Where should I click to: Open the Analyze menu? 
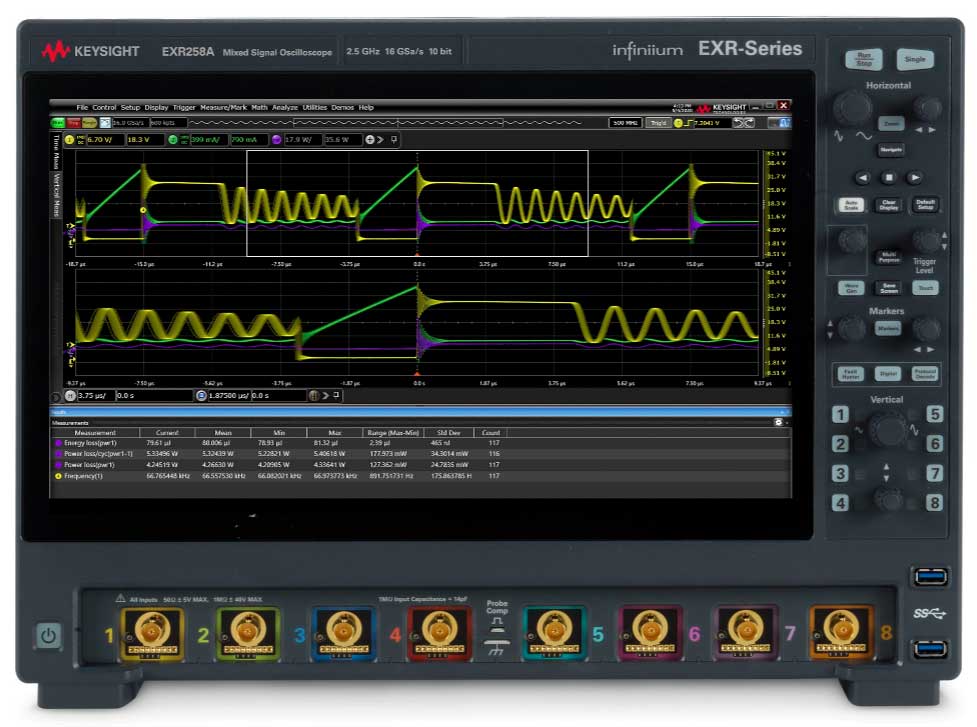point(285,107)
